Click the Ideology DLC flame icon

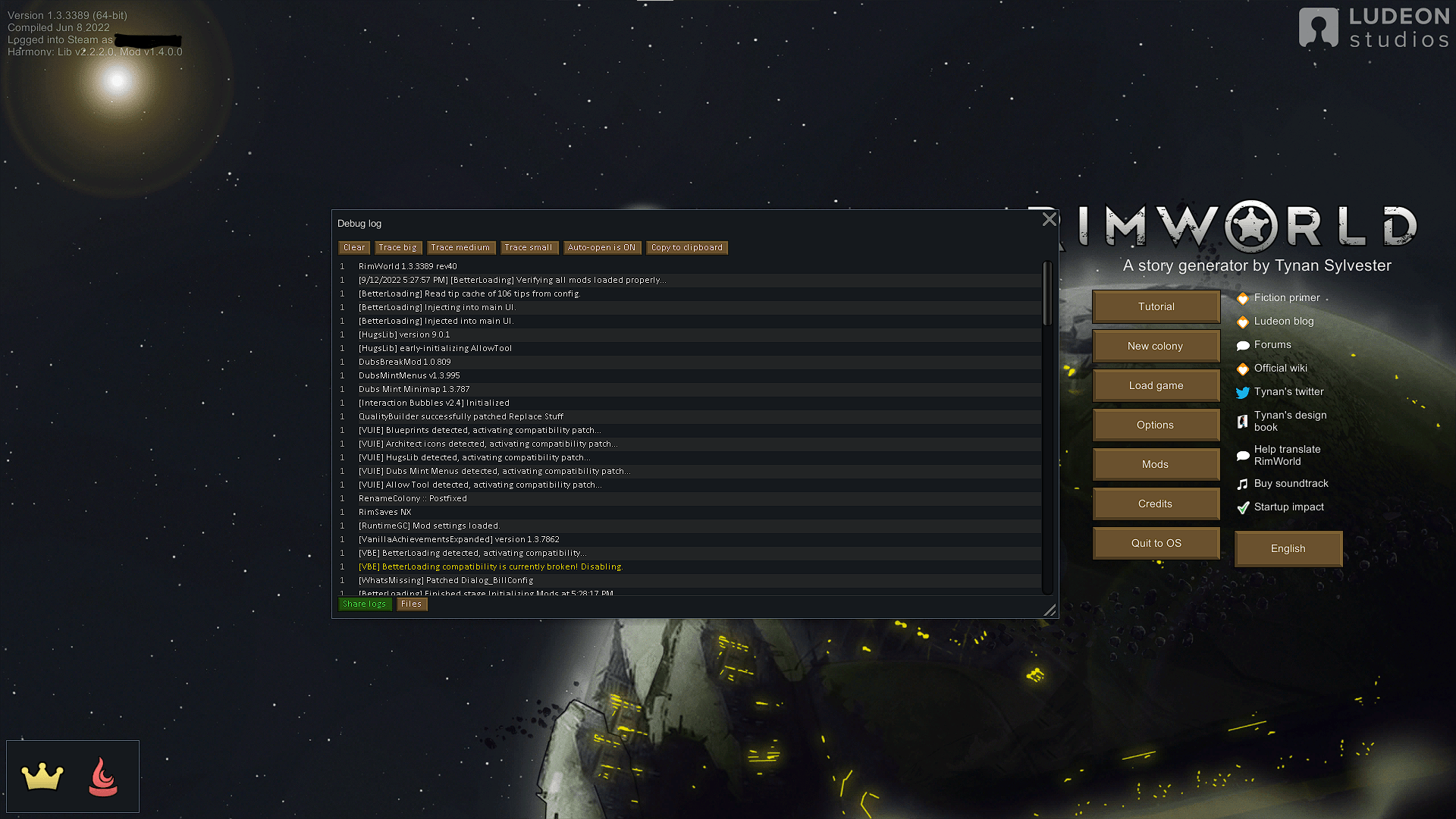104,776
